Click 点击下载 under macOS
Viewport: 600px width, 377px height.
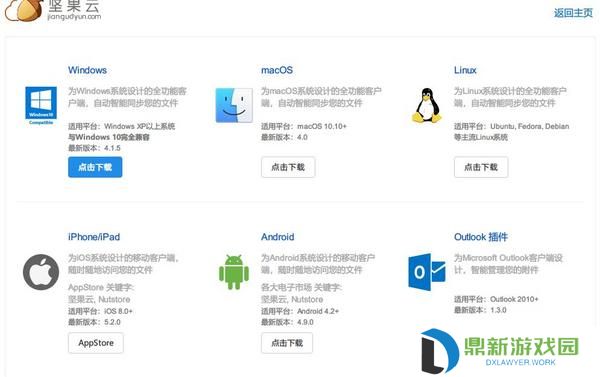point(288,167)
